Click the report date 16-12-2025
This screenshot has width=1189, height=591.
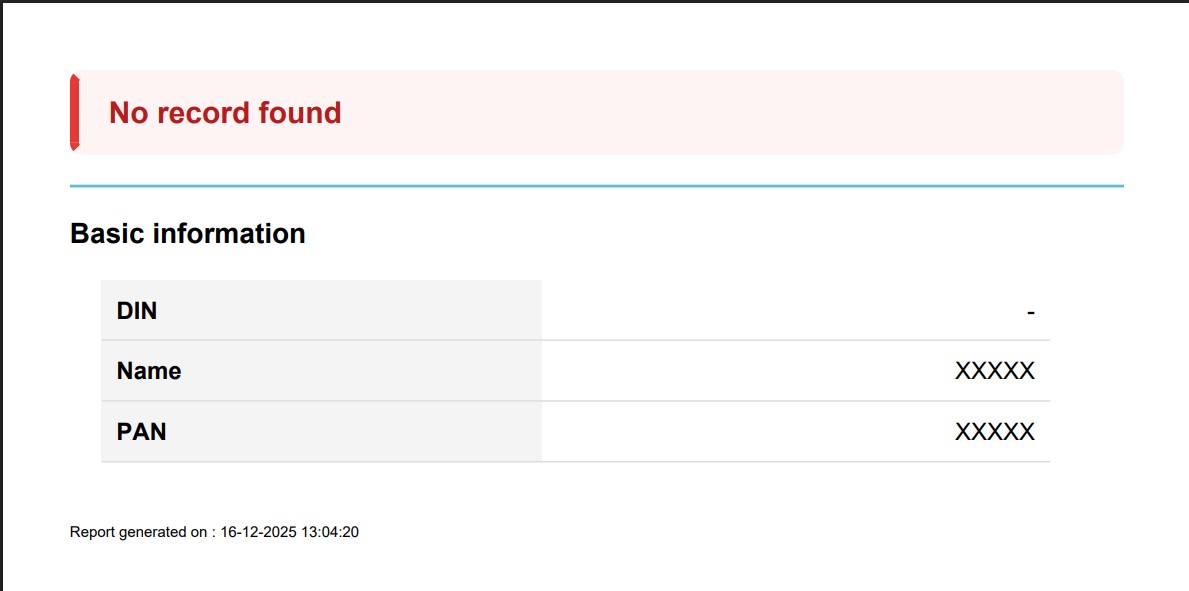point(259,533)
